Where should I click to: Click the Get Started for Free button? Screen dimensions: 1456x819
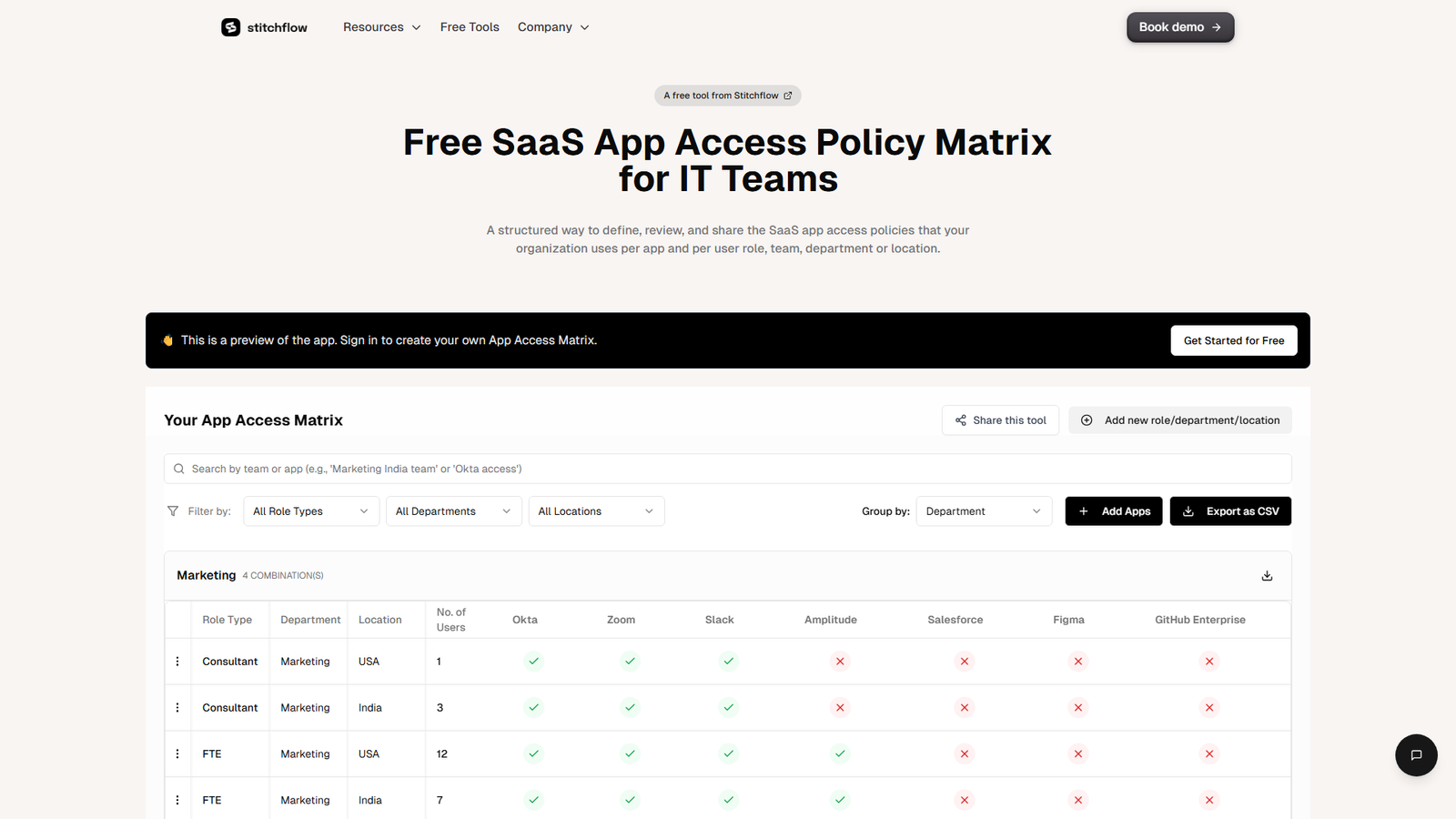tap(1234, 339)
